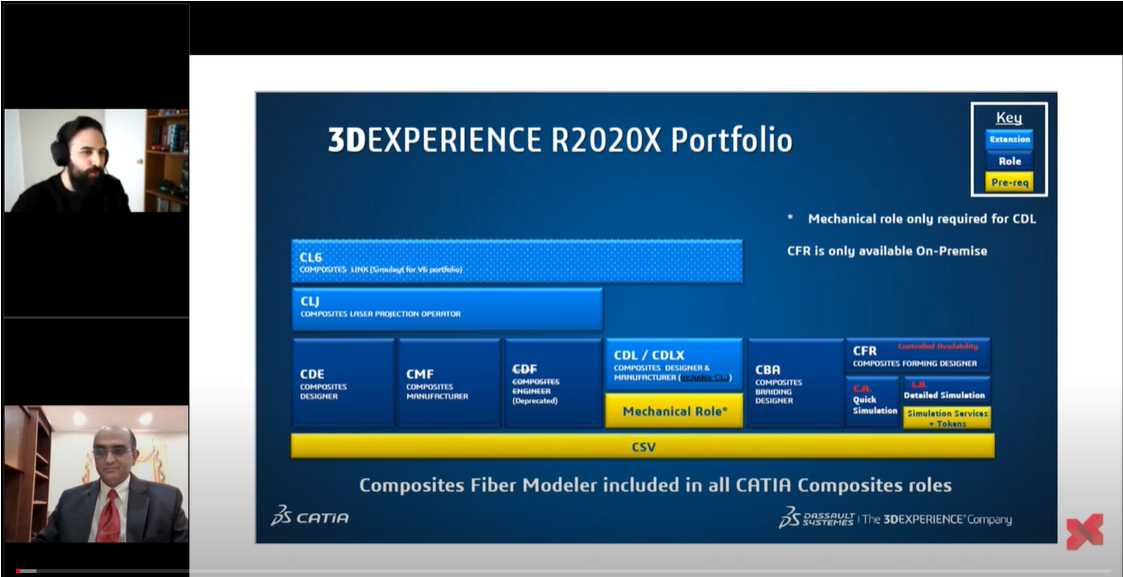1123x577 pixels.
Task: Select the bearded presenter's webcam thumbnail
Action: pos(96,160)
